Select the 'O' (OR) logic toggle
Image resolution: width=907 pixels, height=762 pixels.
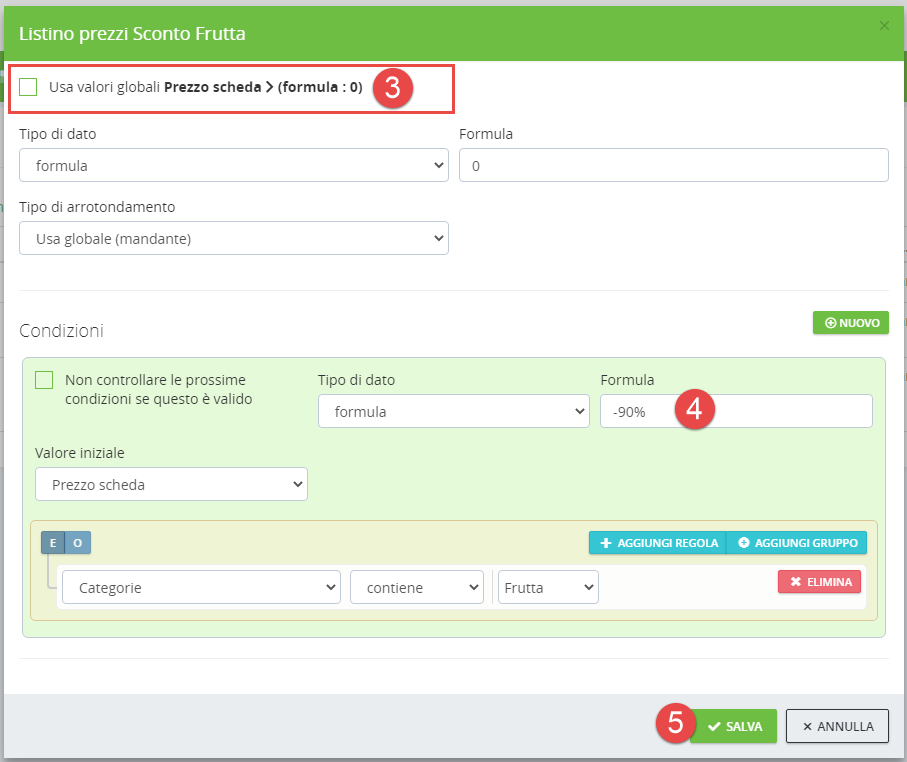(x=78, y=542)
